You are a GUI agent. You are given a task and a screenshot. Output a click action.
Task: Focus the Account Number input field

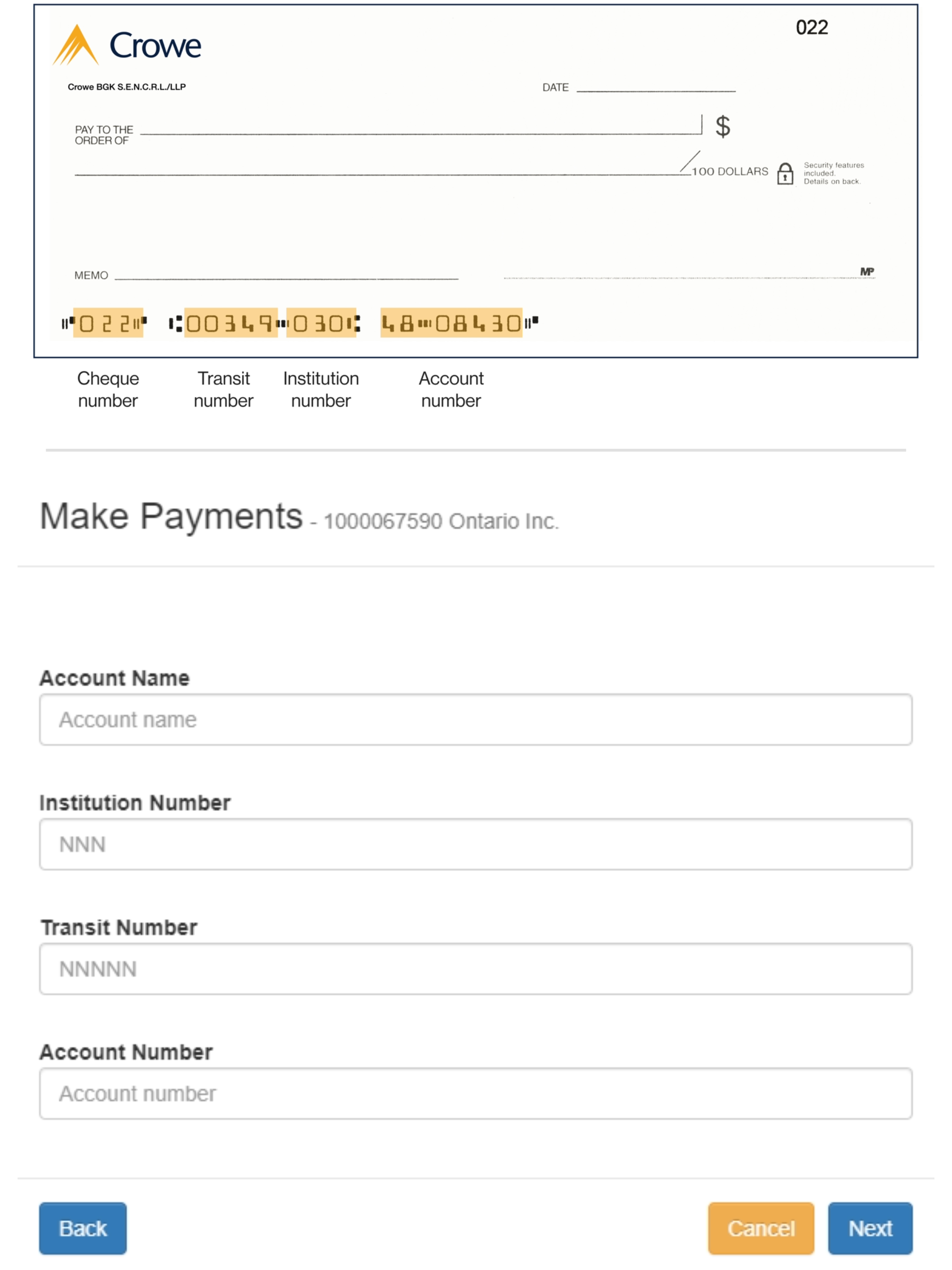tap(475, 1093)
